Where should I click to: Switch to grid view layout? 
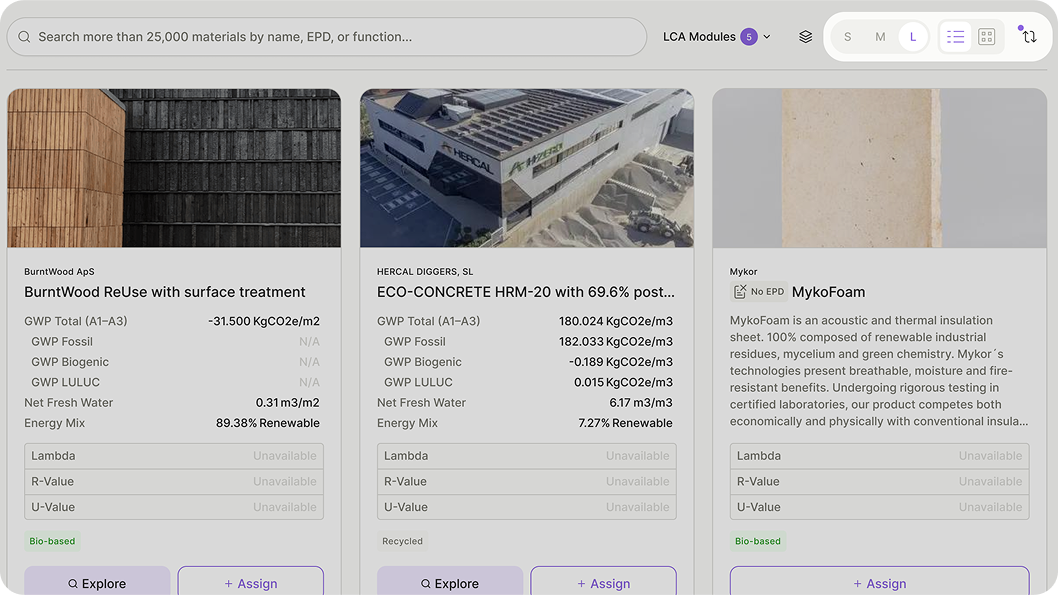(986, 36)
